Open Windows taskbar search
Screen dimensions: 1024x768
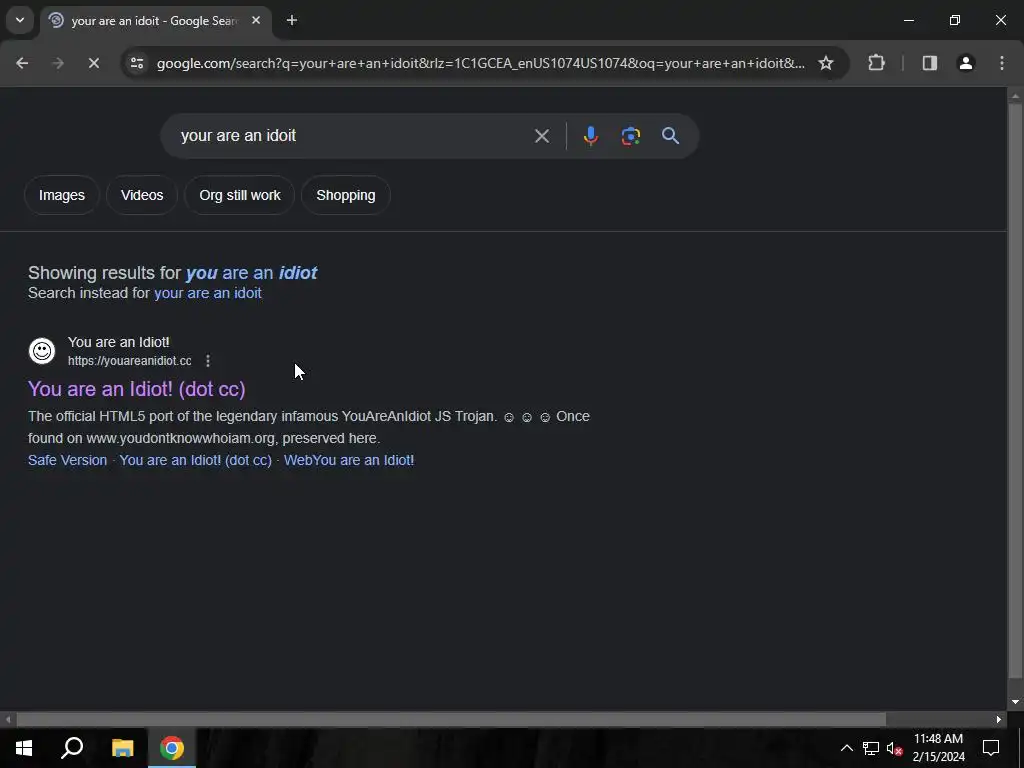point(72,748)
